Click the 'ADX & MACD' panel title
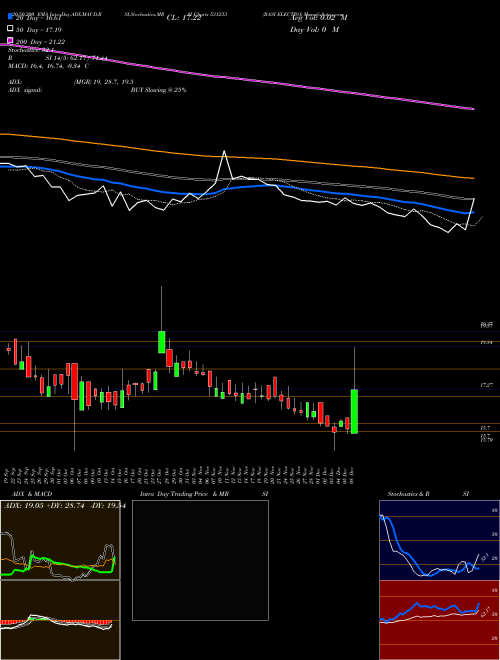 coord(32,494)
